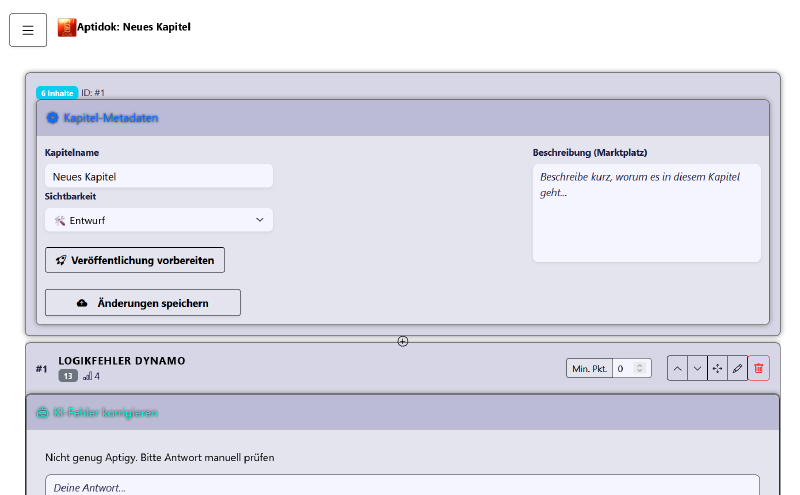The width and height of the screenshot is (800, 495).
Task: Click the Aptidok: Neues Kapitel page title
Action: point(134,27)
